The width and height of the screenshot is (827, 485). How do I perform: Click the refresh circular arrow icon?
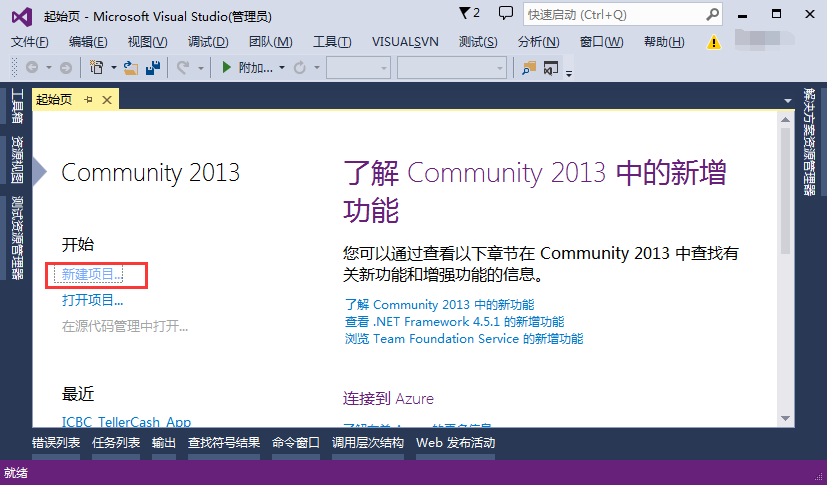tap(300, 67)
